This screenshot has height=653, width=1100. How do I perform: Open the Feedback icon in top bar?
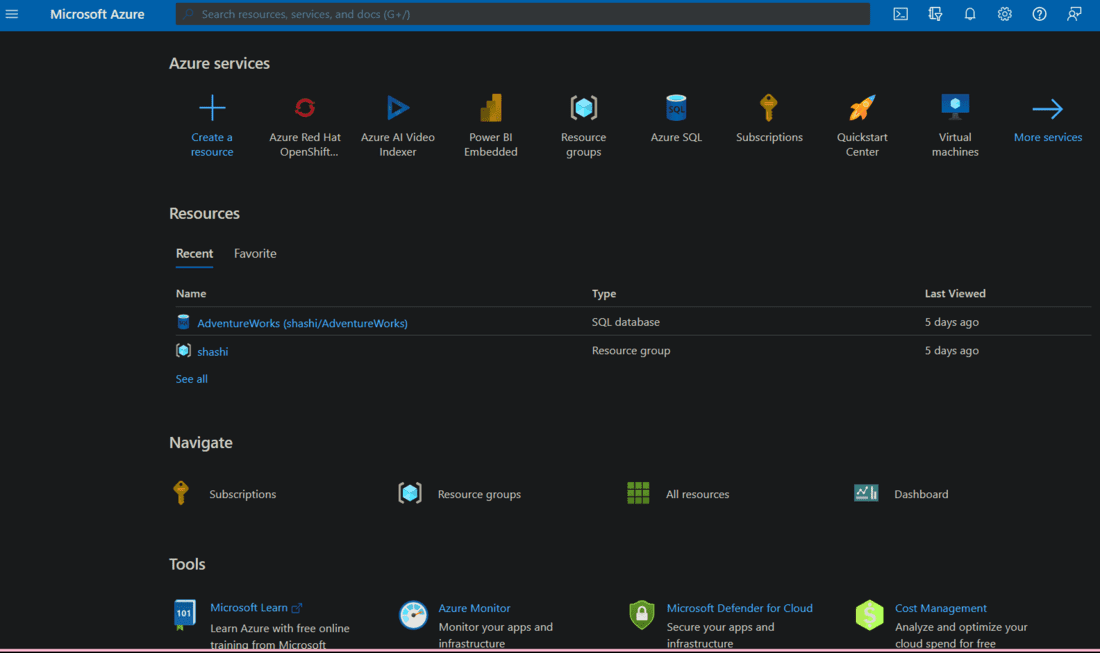tap(1074, 14)
